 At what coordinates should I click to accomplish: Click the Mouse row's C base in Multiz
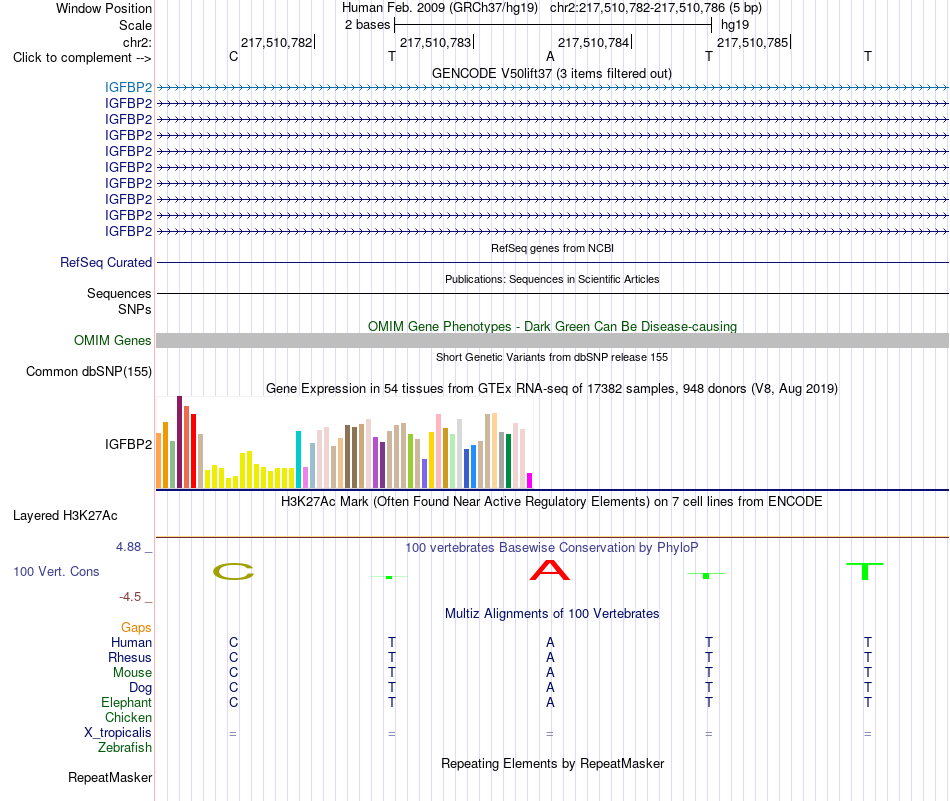(x=233, y=673)
